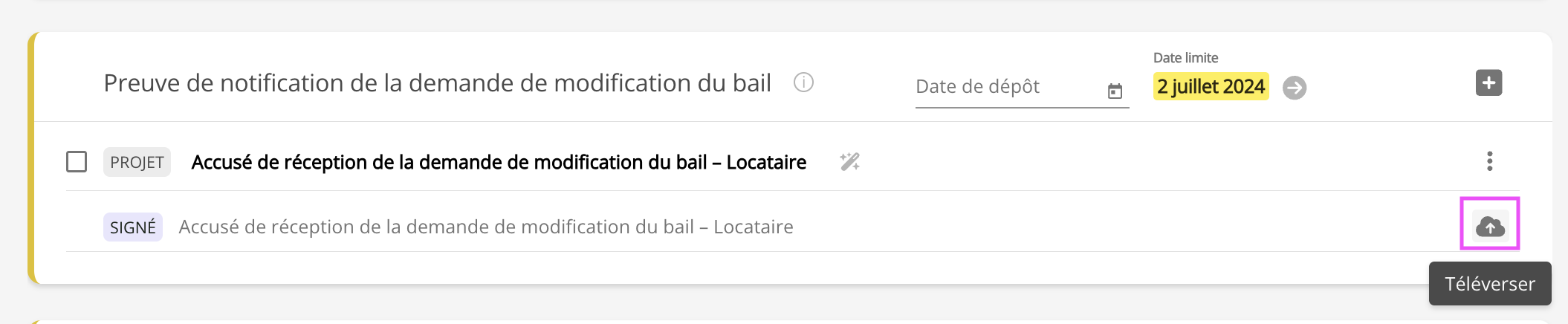
Task: Select the greyed signed Accusé de réception entry
Action: coord(486,227)
